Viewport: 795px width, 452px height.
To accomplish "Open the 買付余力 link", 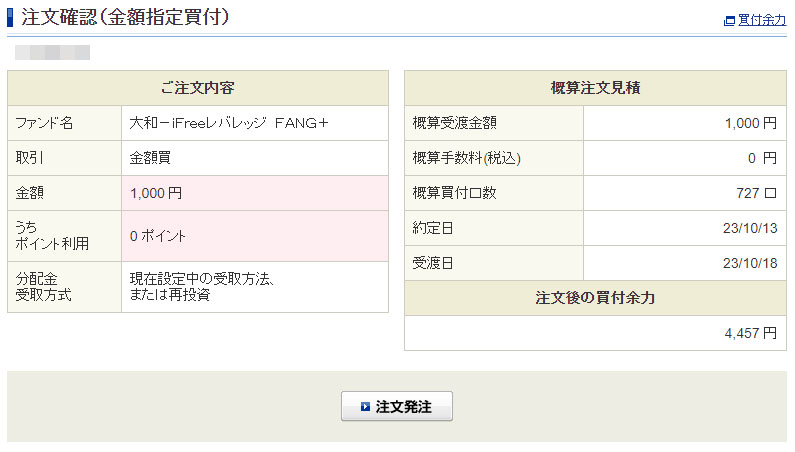I will click(762, 20).
